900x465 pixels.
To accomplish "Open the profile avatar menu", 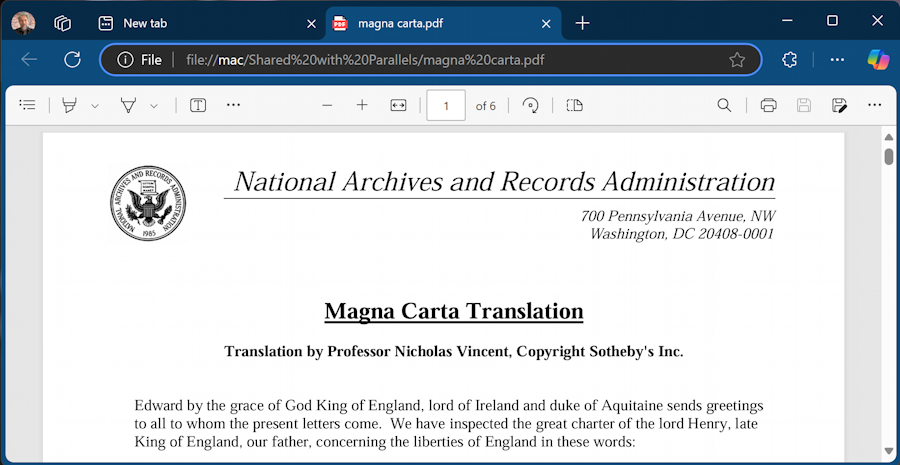I will [x=24, y=23].
